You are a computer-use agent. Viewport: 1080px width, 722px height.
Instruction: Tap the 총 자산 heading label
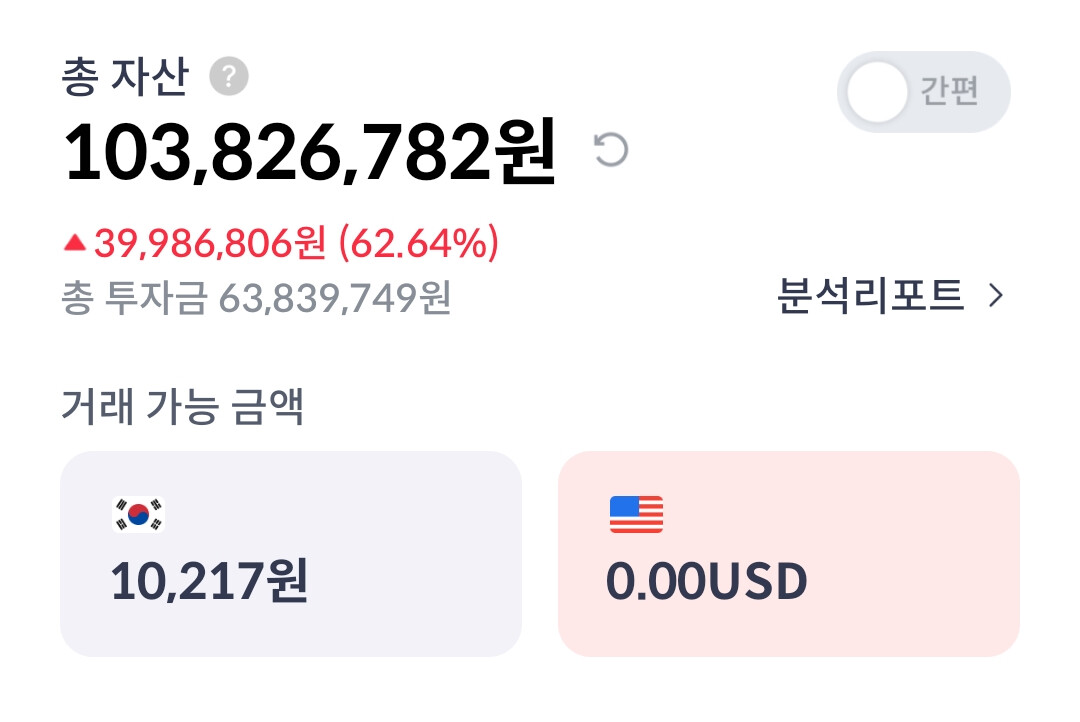(125, 78)
